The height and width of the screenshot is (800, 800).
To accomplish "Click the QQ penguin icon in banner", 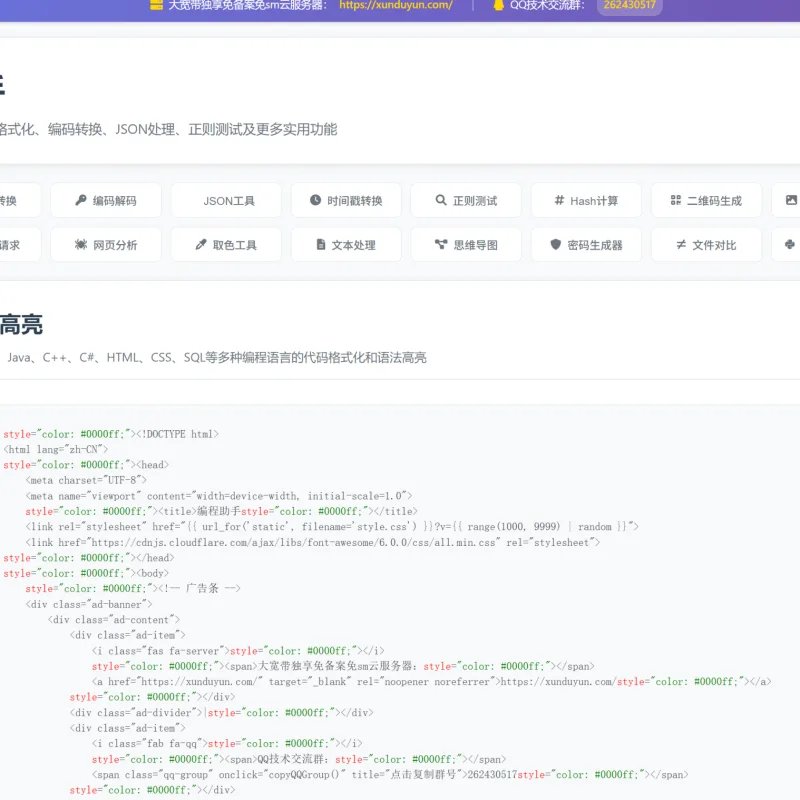I will coord(498,5).
